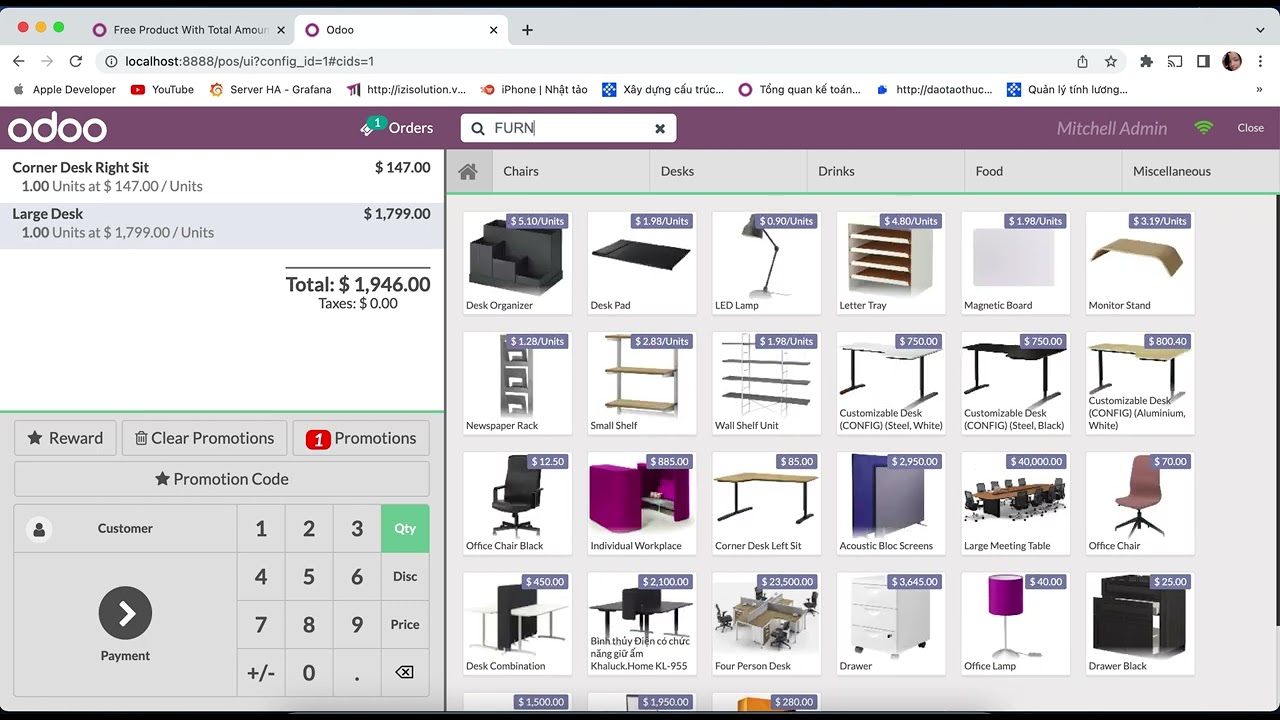The image size is (1280, 720).
Task: Tap numpad key 0
Action: pos(309,672)
